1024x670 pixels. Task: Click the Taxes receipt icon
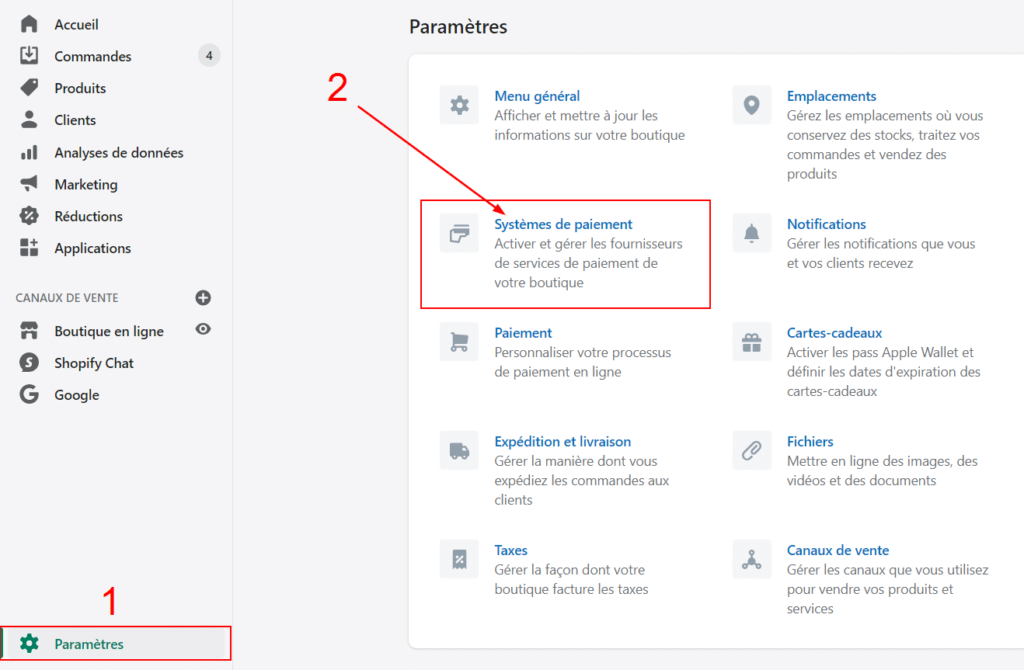point(459,559)
